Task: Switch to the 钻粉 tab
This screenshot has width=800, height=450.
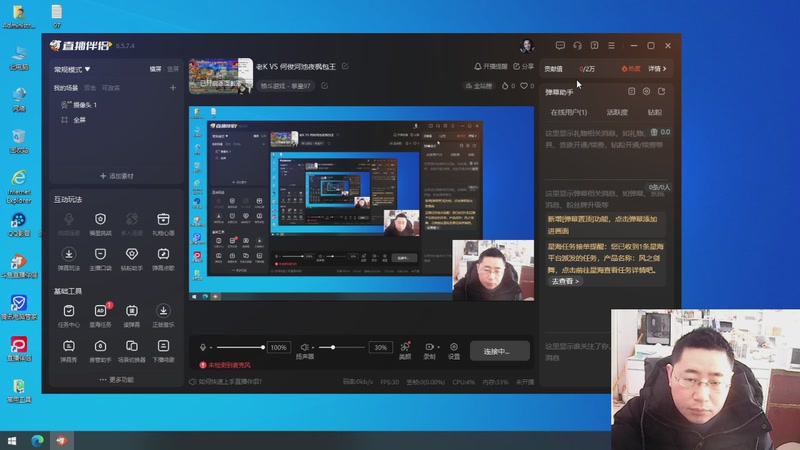Action: click(655, 112)
